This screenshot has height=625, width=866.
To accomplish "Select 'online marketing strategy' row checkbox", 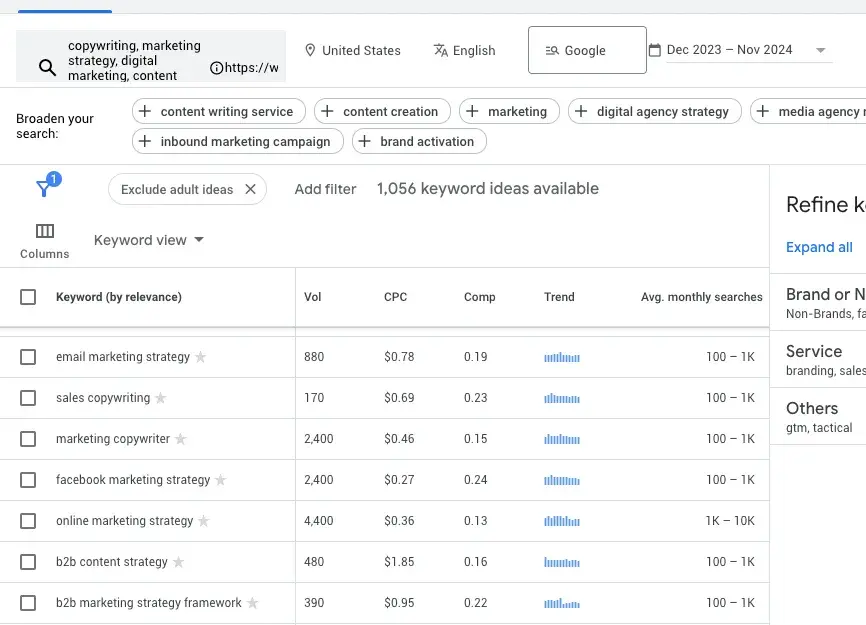I will click(28, 520).
